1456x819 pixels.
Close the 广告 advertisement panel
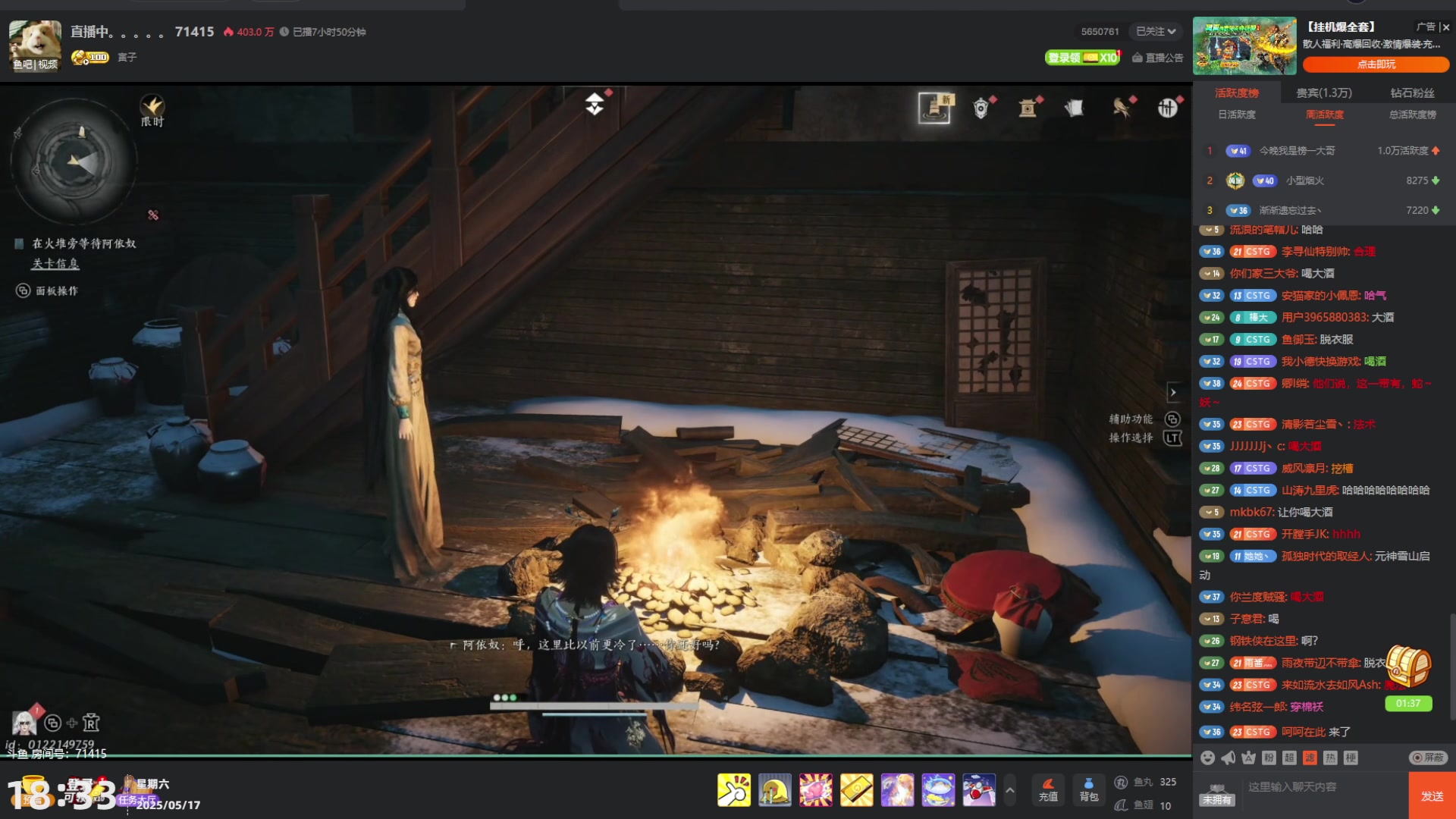tap(1445, 27)
